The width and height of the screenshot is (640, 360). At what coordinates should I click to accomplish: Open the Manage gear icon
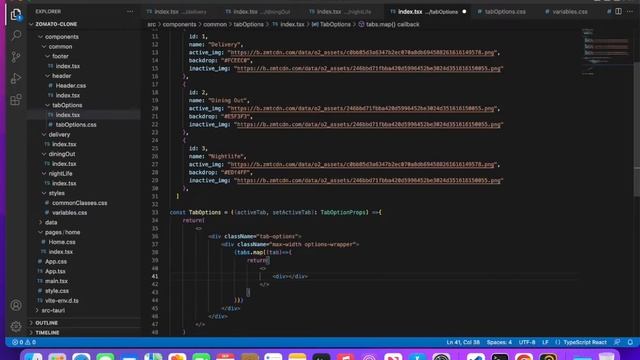pos(16,326)
